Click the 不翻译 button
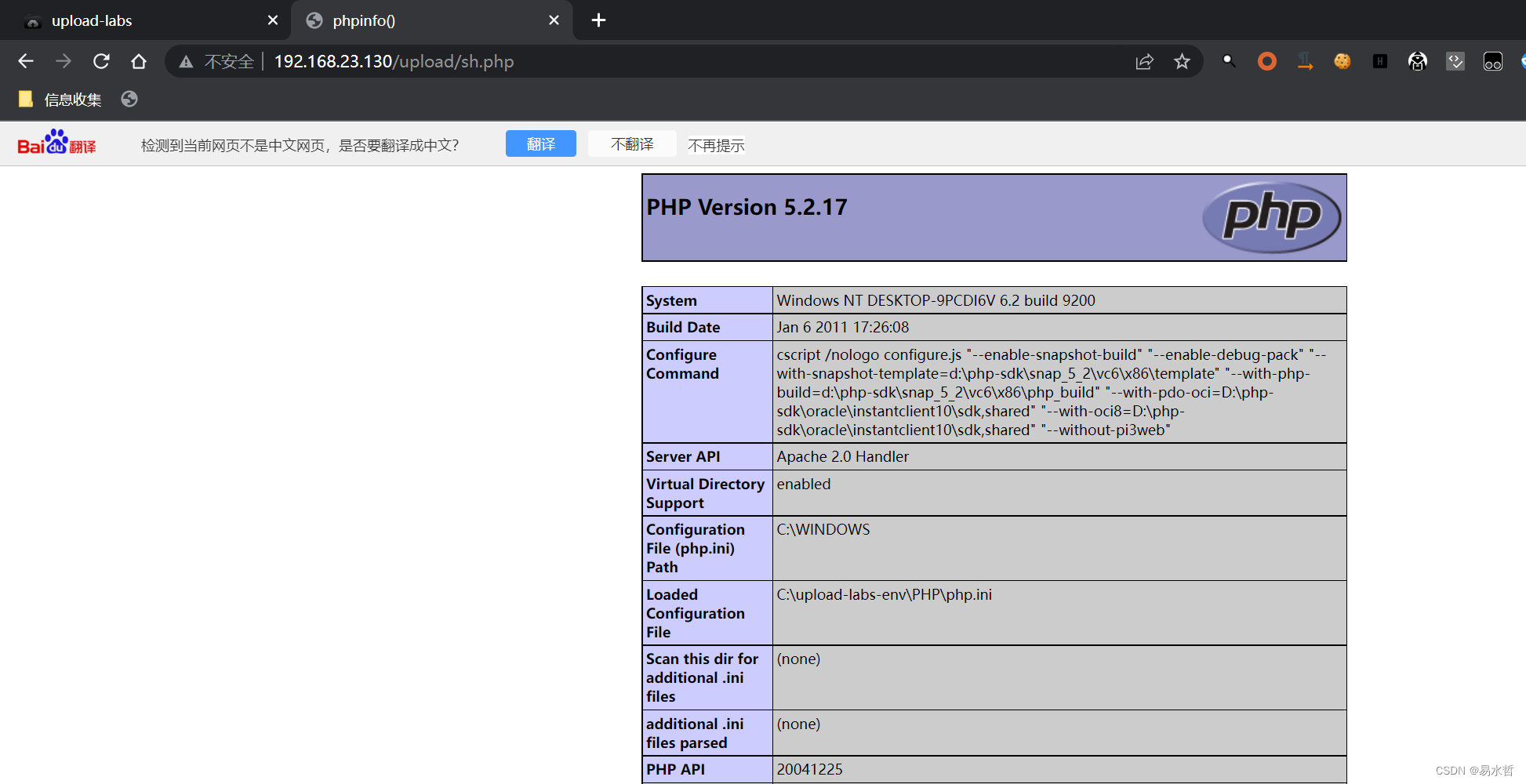 tap(632, 143)
